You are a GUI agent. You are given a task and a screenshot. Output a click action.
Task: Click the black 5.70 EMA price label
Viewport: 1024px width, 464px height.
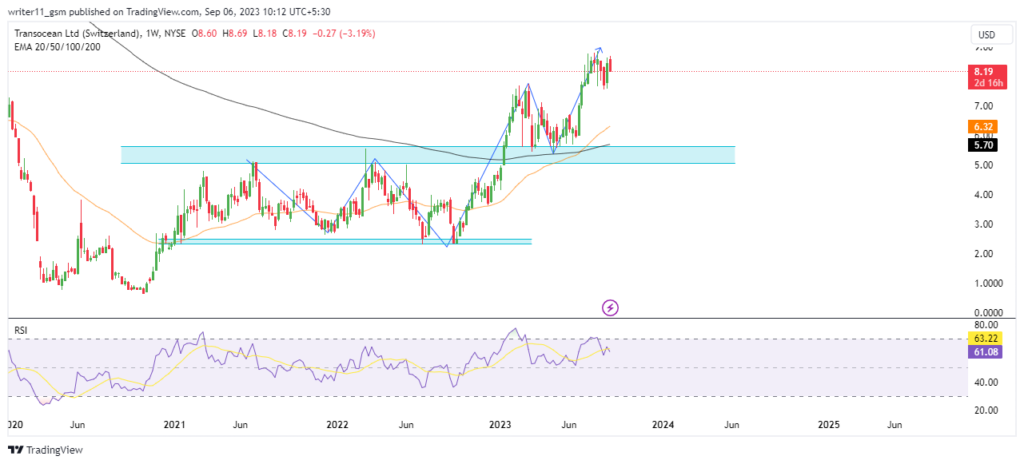pyautogui.click(x=985, y=146)
